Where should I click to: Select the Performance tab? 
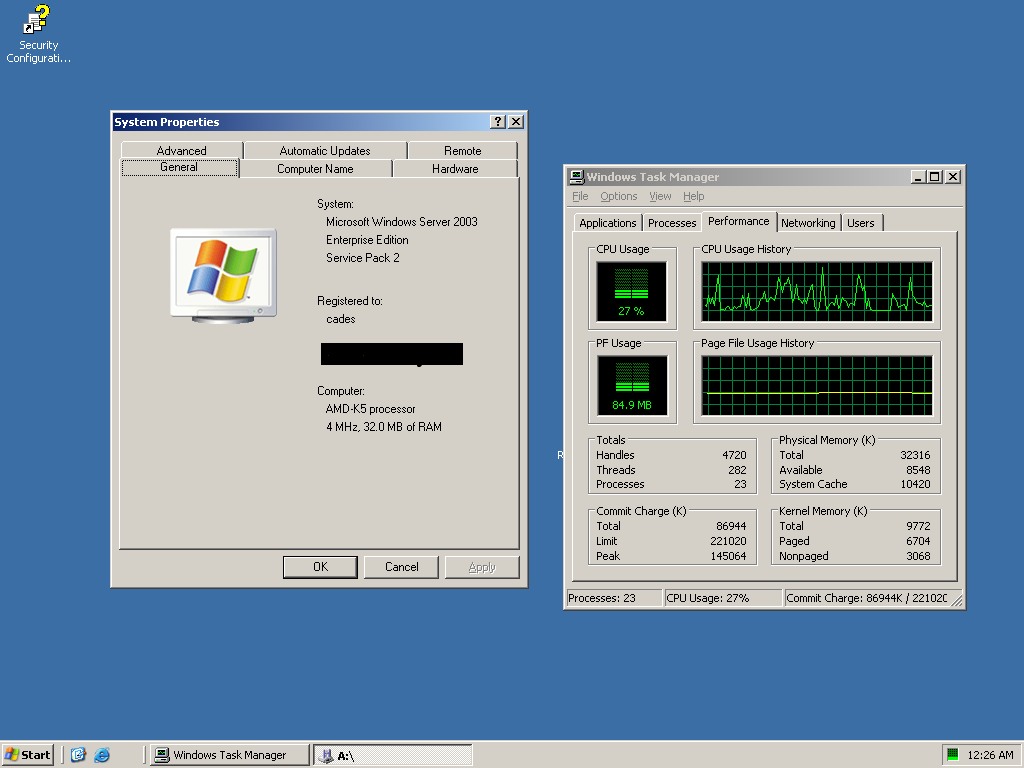point(739,221)
